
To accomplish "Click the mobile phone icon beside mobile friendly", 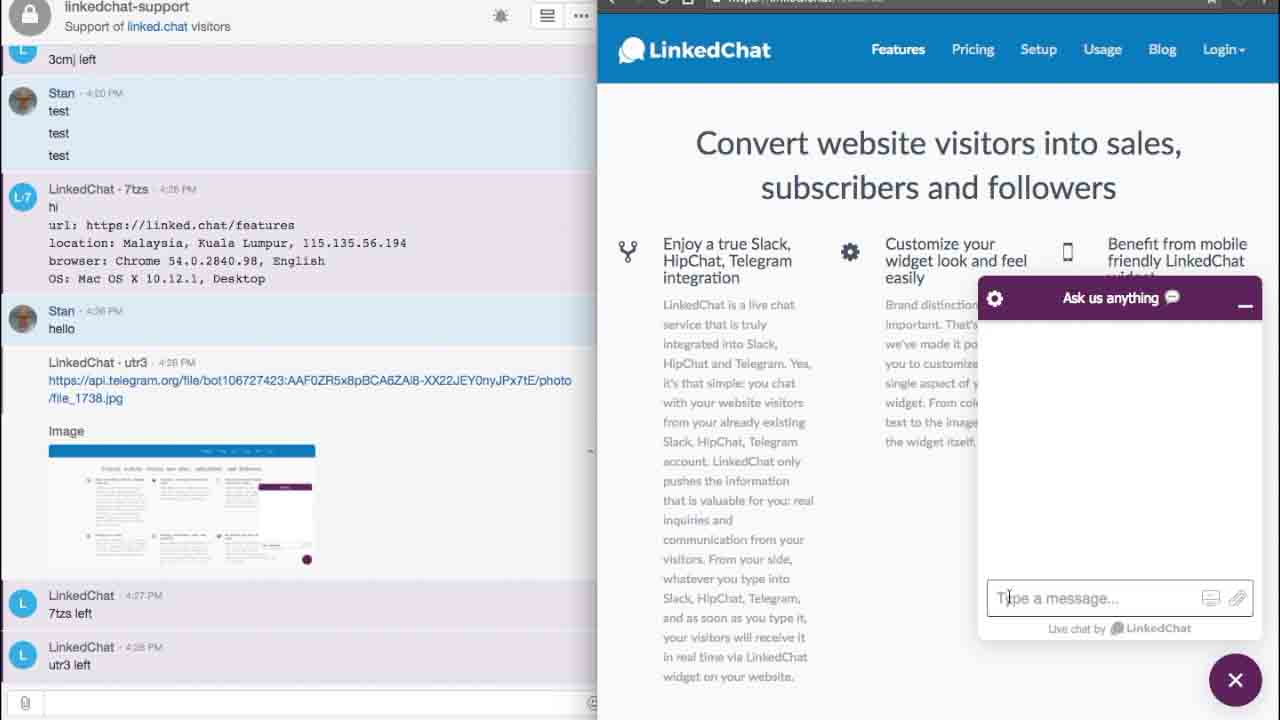I will point(1068,252).
